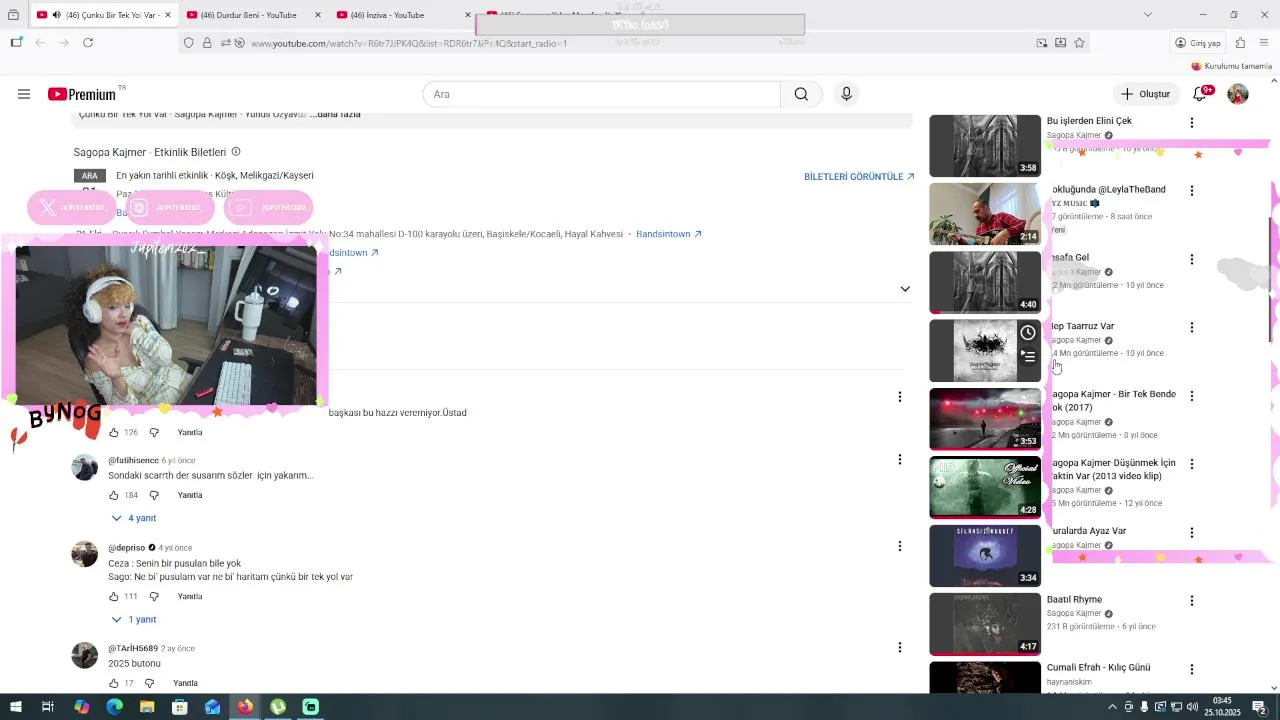
Task: Open File Explorer from the taskbar
Action: 147,707
